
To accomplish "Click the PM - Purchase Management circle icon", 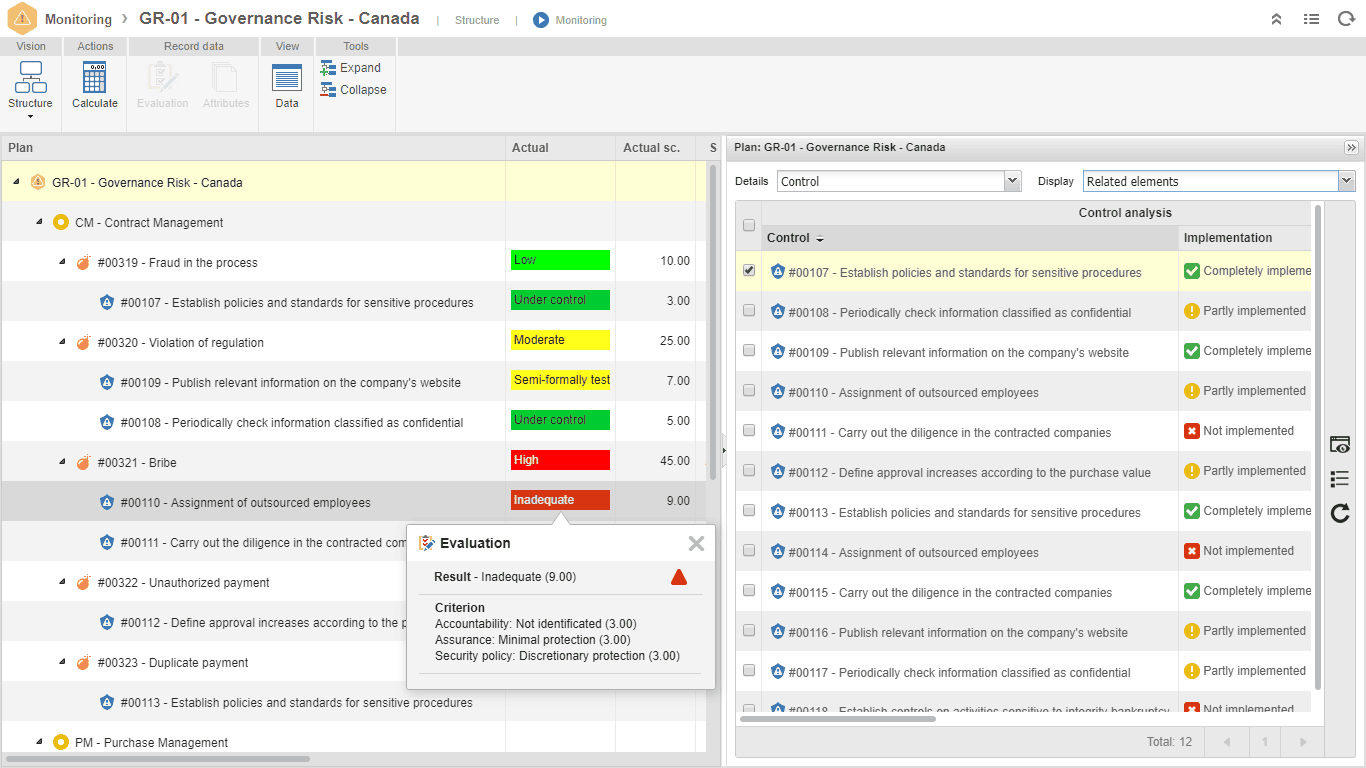I will [x=61, y=742].
